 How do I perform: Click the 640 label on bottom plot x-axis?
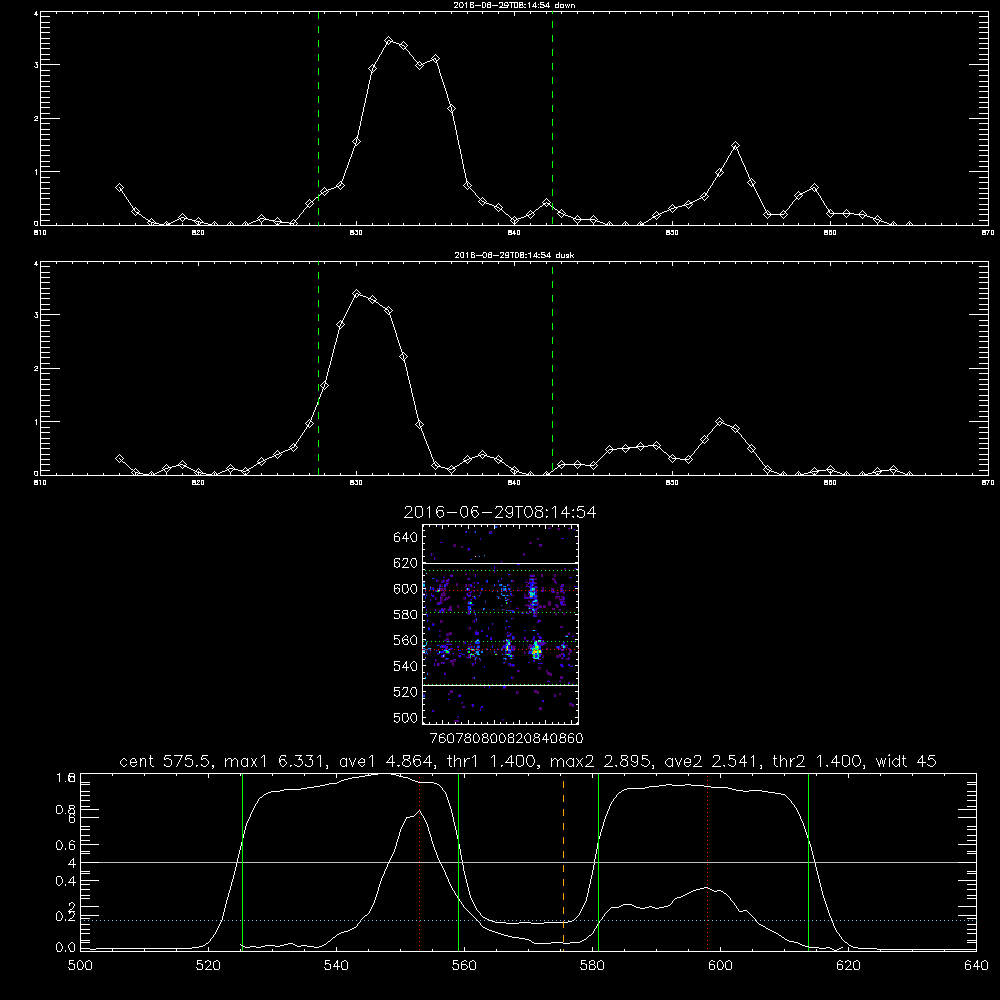[976, 966]
